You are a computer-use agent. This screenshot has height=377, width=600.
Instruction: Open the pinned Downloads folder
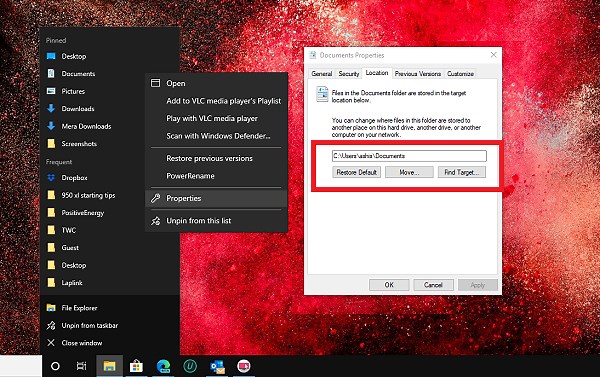pos(110,109)
